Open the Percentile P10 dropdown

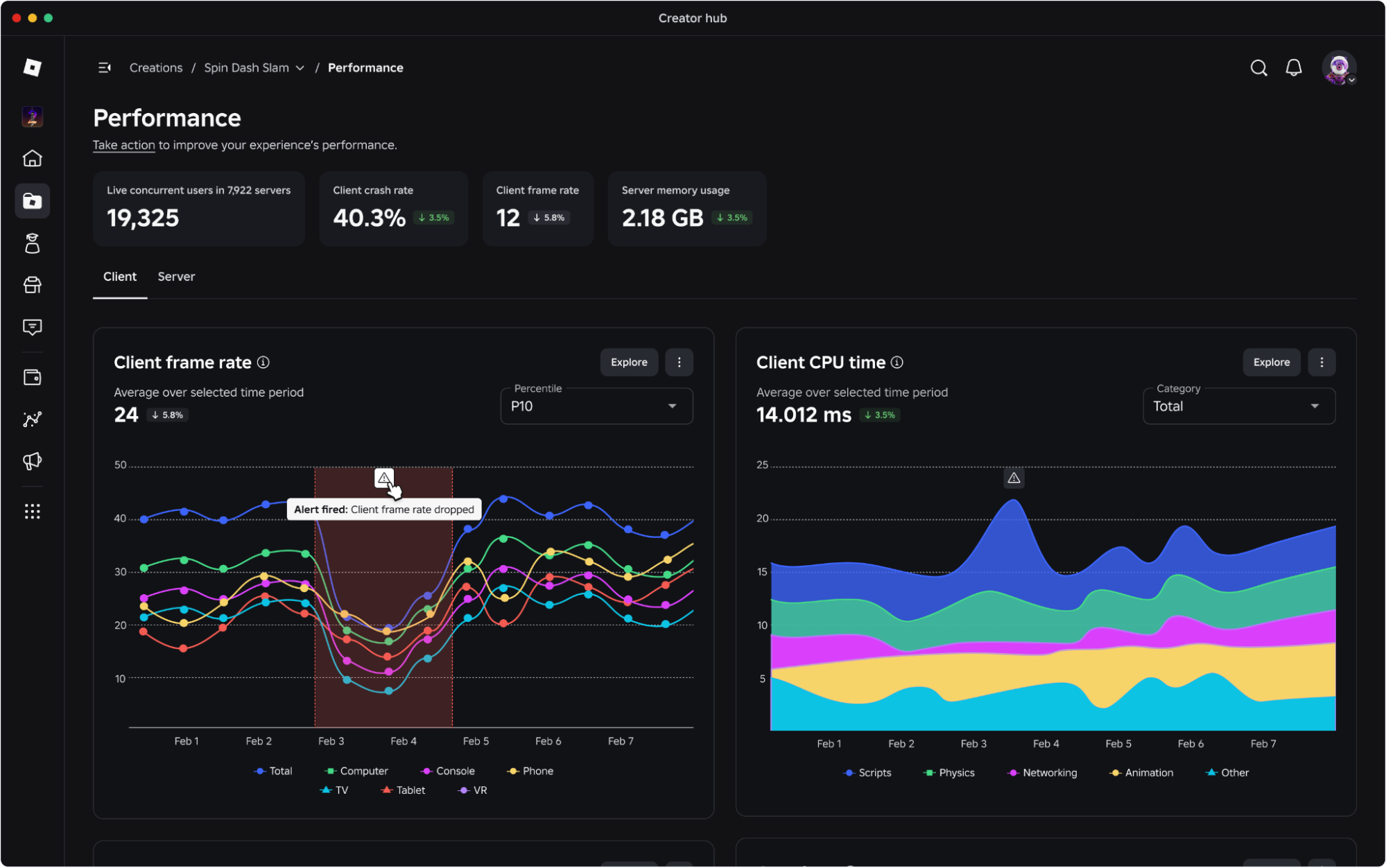point(596,406)
